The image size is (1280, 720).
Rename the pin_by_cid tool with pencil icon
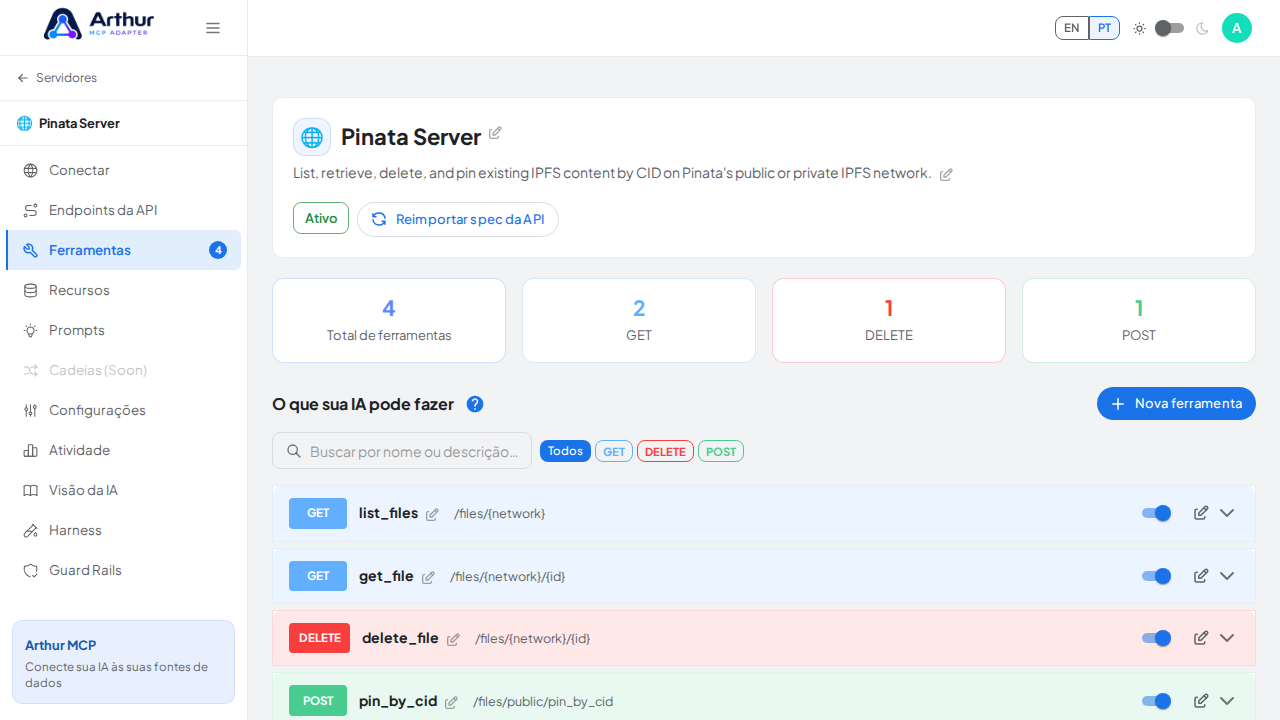451,702
